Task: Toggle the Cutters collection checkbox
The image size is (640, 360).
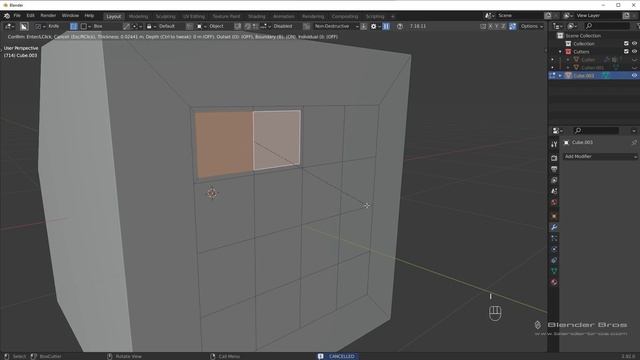Action: [x=626, y=51]
